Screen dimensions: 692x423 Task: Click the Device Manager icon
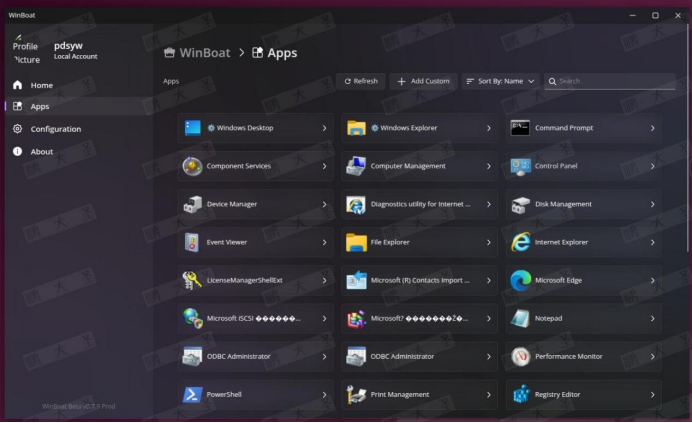click(192, 204)
